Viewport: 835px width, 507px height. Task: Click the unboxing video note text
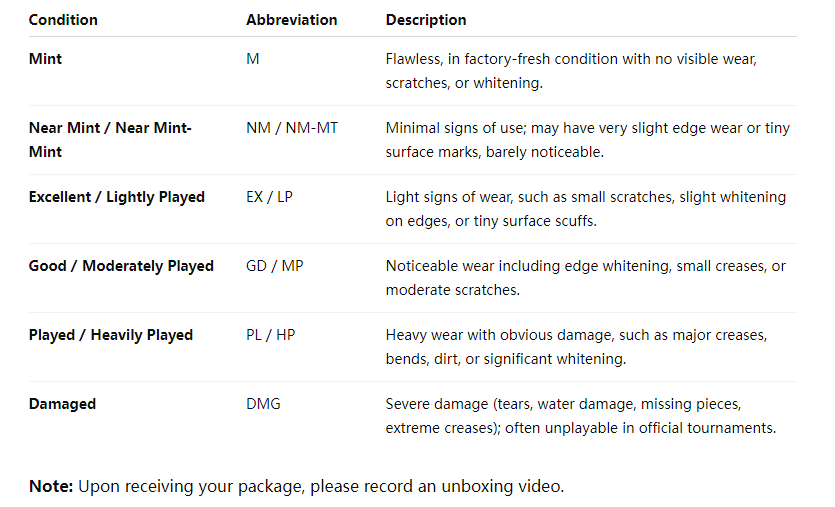pos(296,487)
